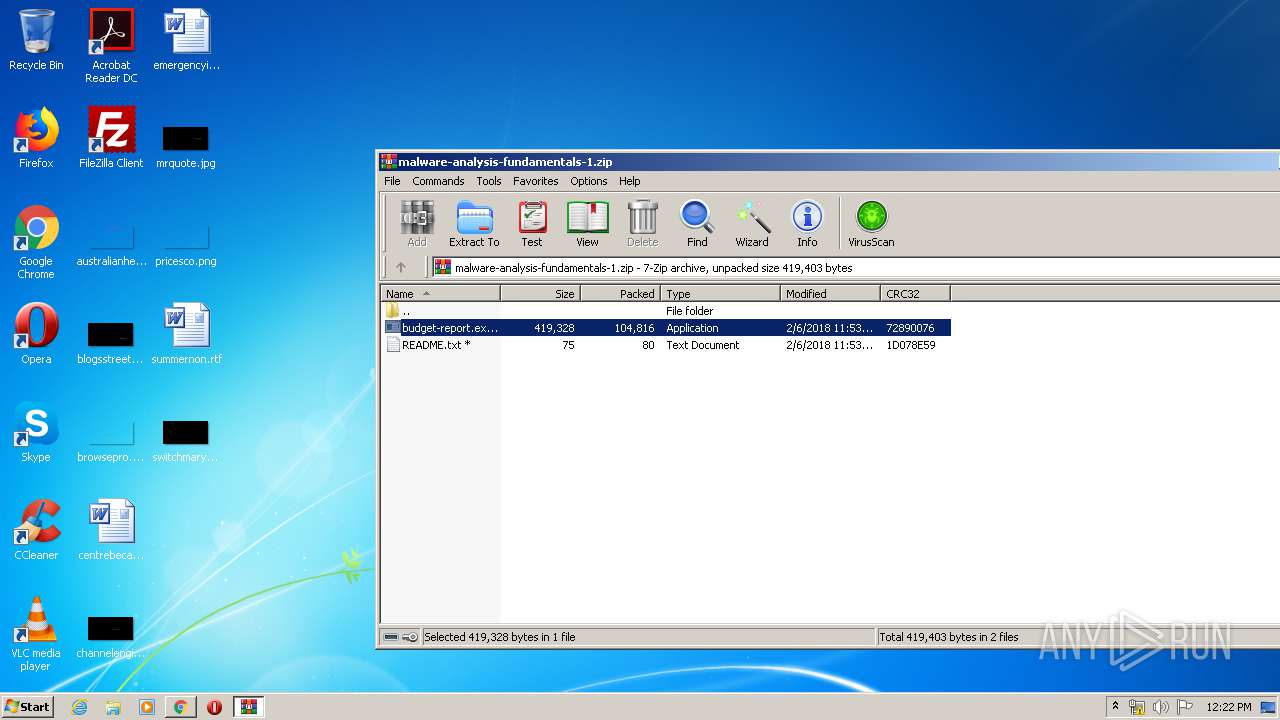This screenshot has height=720, width=1280.
Task: Click the disk/key icon in status bar
Action: [401, 637]
